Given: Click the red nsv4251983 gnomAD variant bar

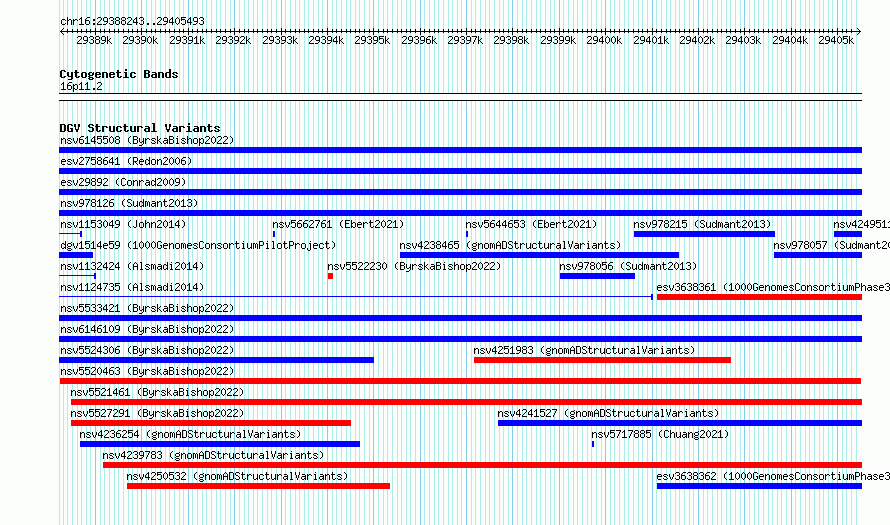Looking at the screenshot, I should 602,360.
